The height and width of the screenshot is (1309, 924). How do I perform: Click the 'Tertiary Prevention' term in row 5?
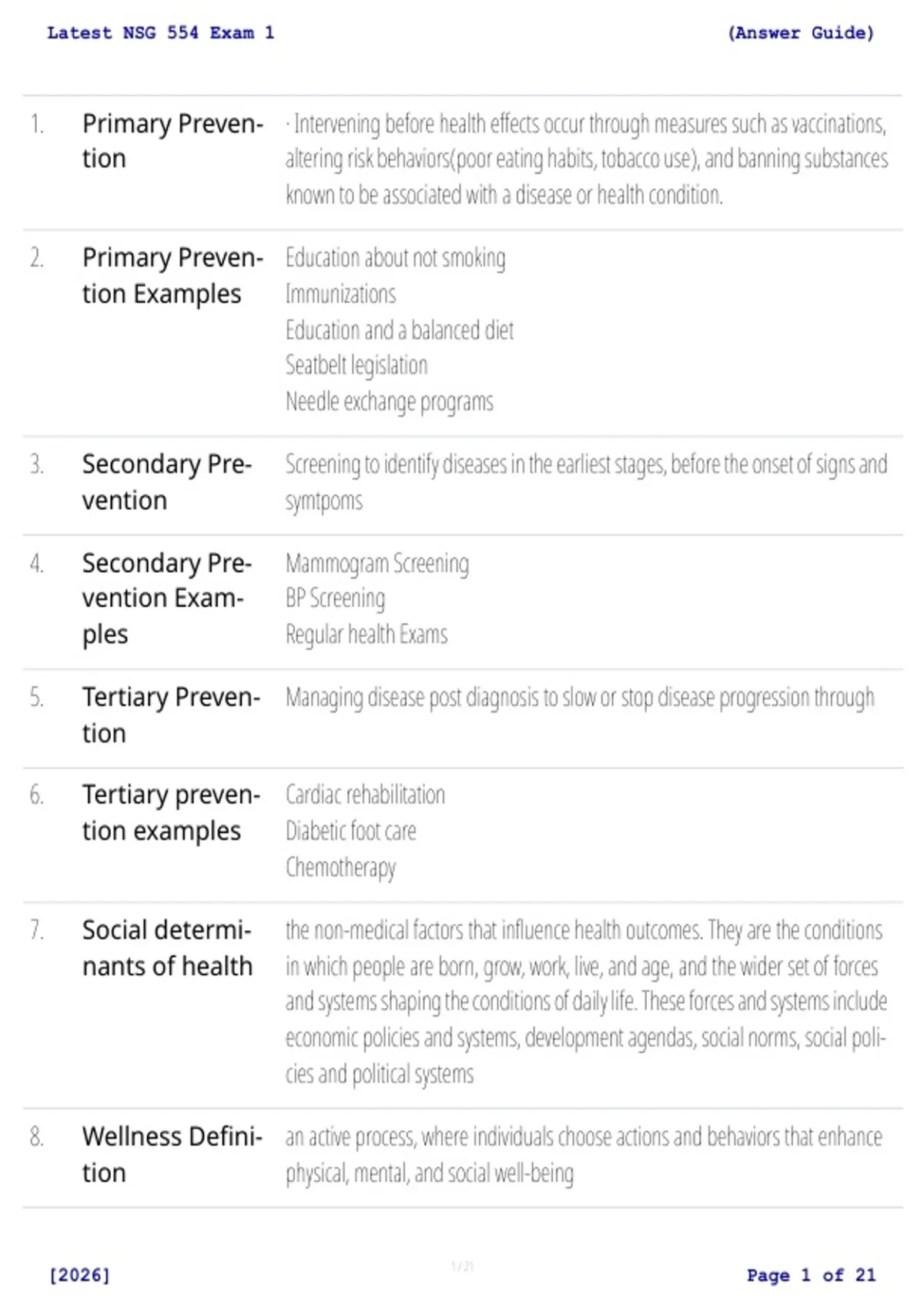coord(172,715)
